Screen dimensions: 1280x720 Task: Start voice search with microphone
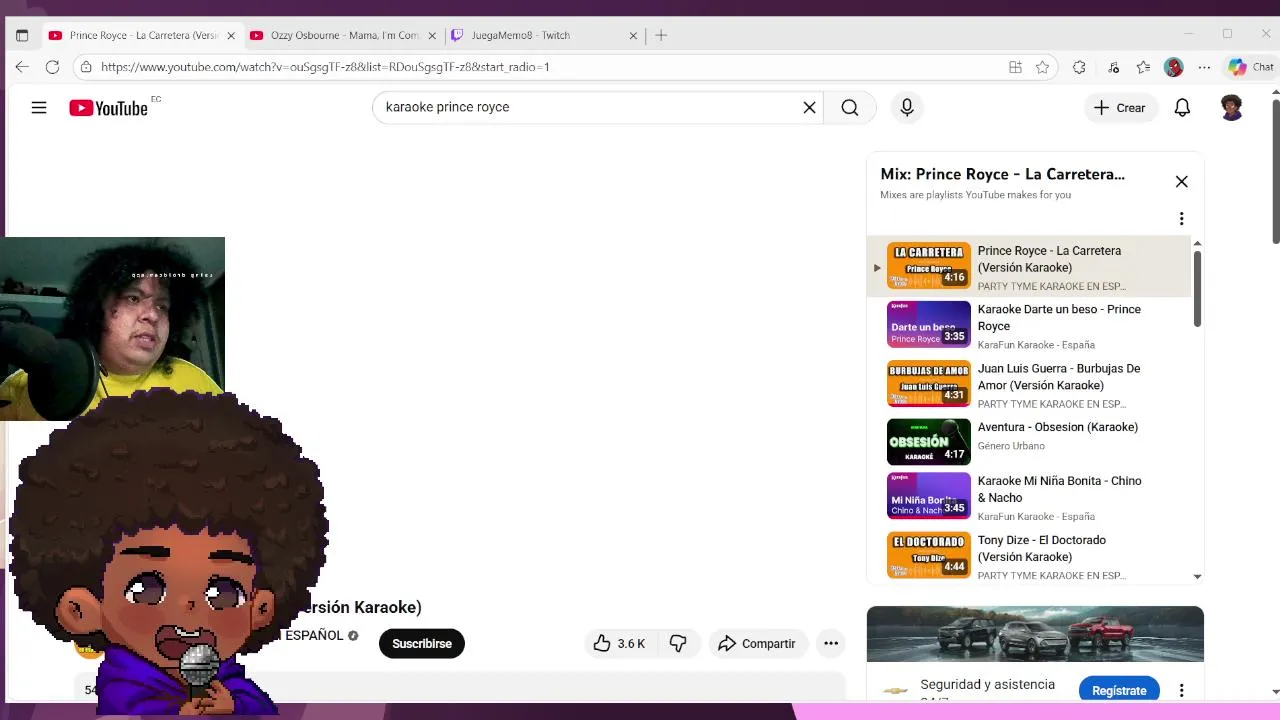(x=907, y=107)
